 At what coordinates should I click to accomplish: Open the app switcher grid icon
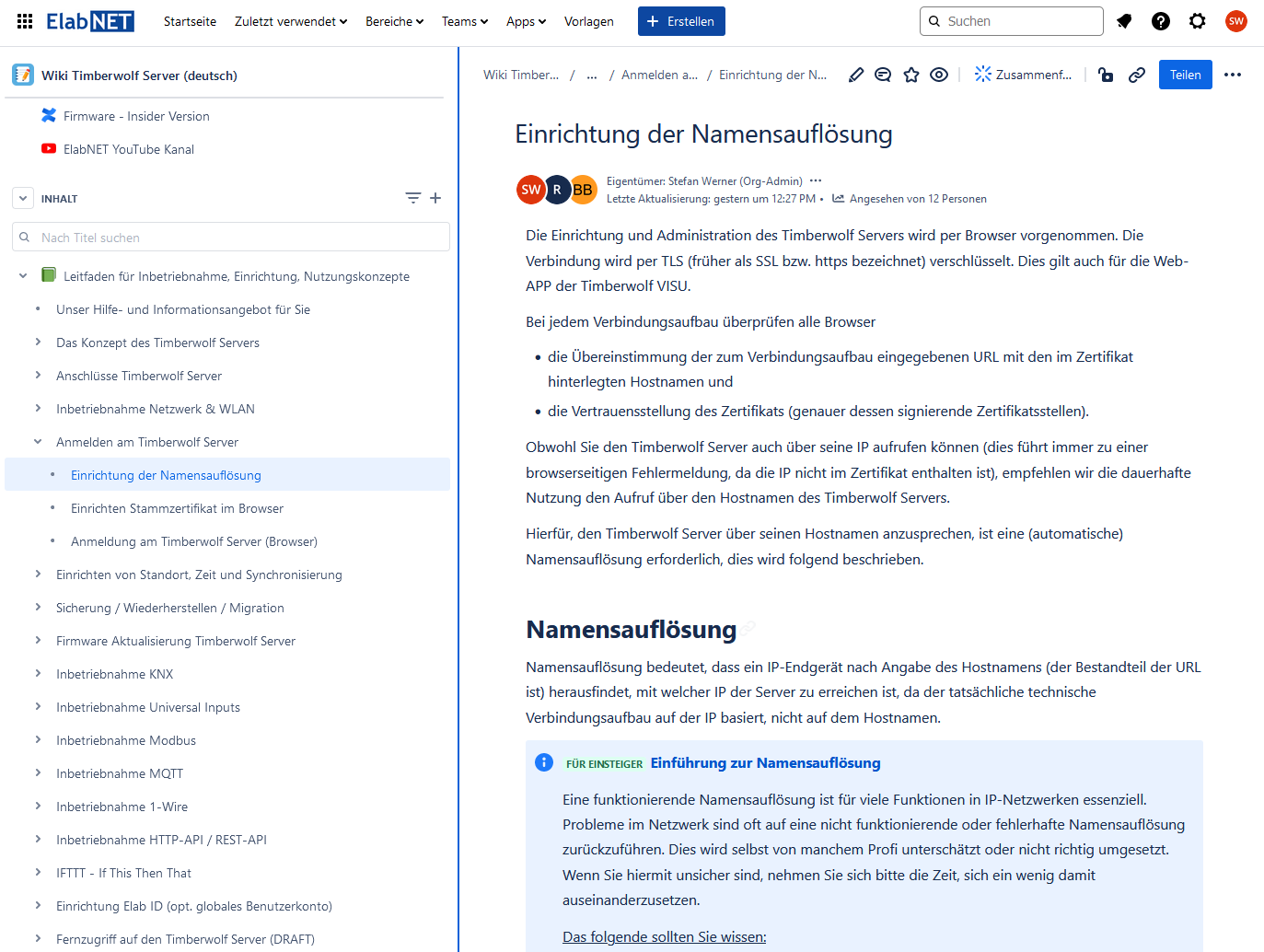pos(25,21)
